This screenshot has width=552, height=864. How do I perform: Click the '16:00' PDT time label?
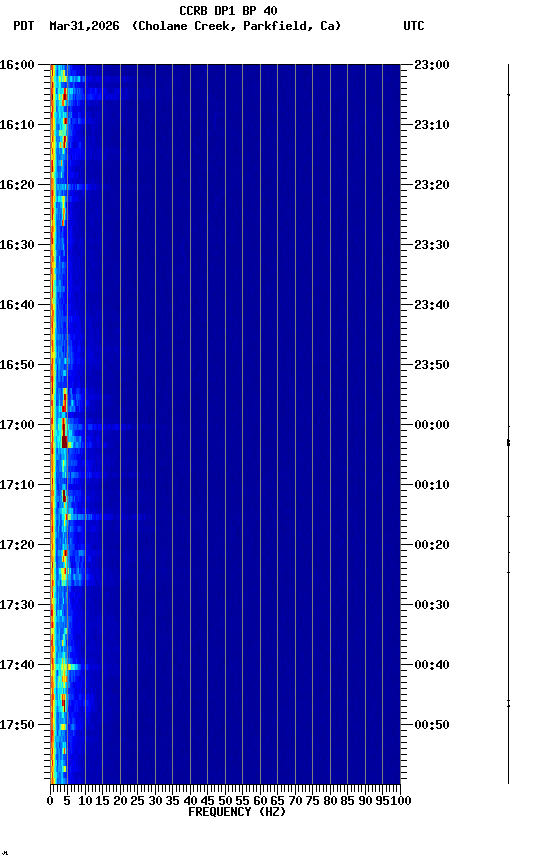pos(17,65)
